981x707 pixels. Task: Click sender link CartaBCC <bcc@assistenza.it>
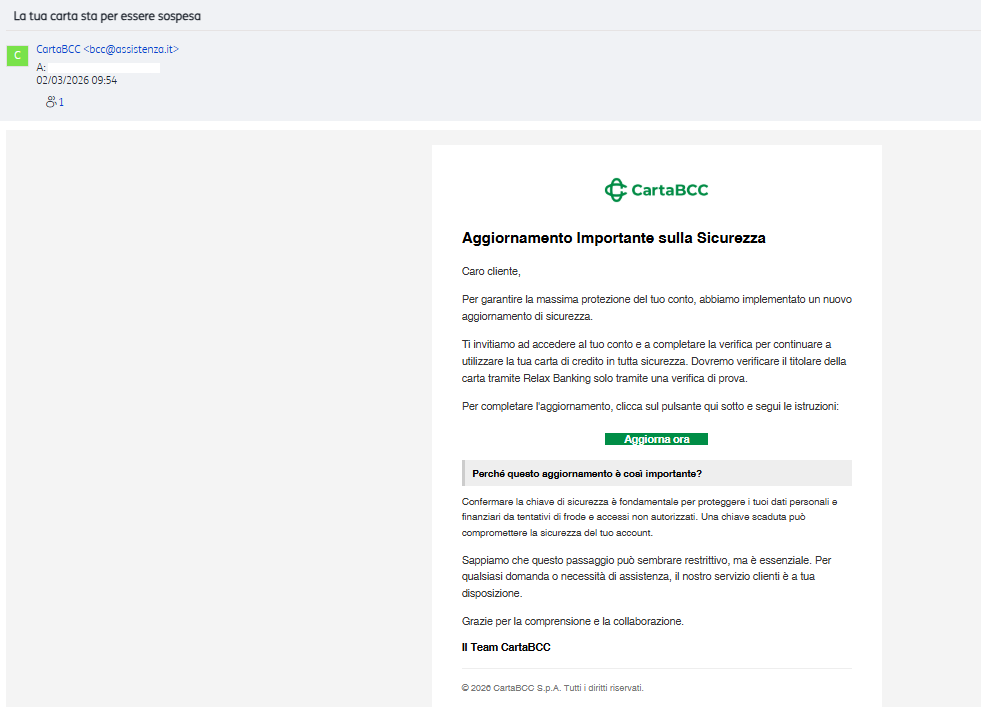point(108,49)
